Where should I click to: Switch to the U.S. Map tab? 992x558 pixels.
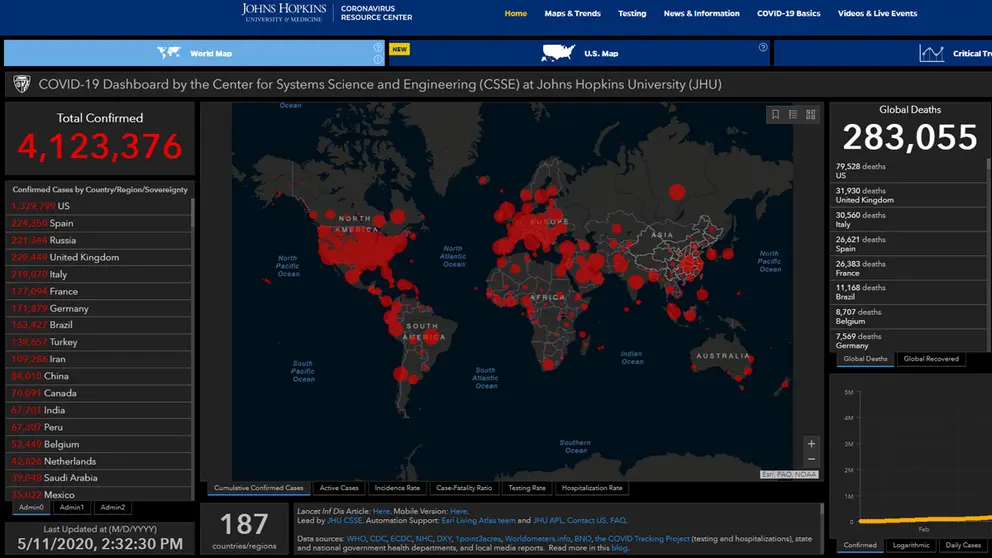click(x=579, y=53)
